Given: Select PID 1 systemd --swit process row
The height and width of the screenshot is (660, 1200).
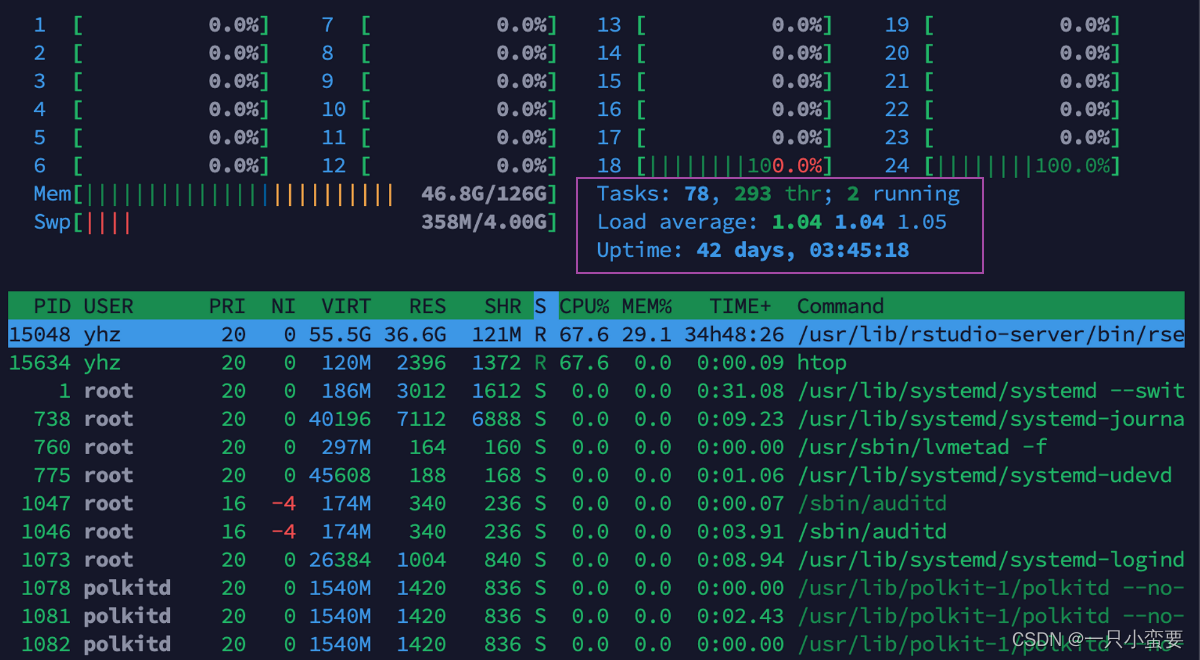Looking at the screenshot, I should pos(596,391).
